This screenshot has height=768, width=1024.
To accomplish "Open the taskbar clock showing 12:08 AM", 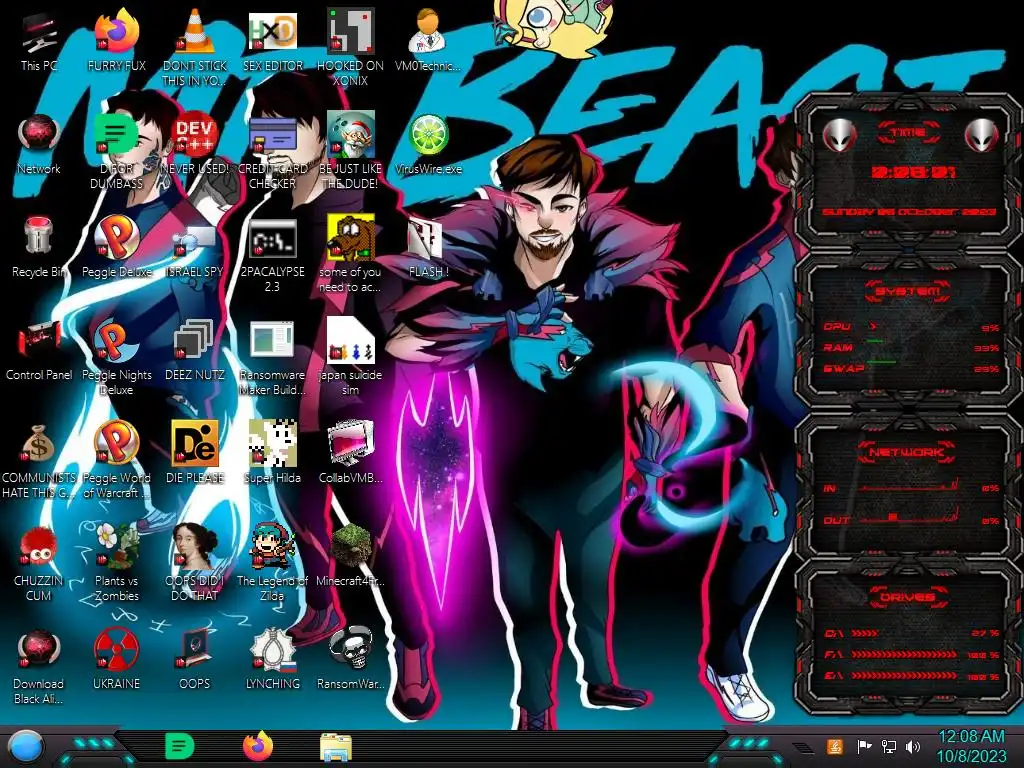I will pos(972,746).
